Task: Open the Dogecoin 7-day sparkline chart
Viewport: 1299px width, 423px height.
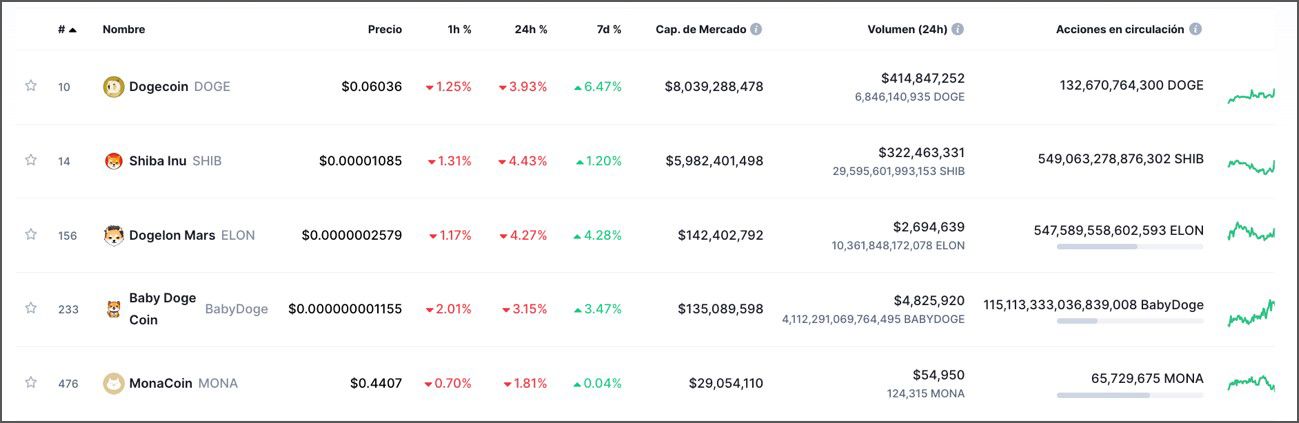Action: pyautogui.click(x=1251, y=95)
